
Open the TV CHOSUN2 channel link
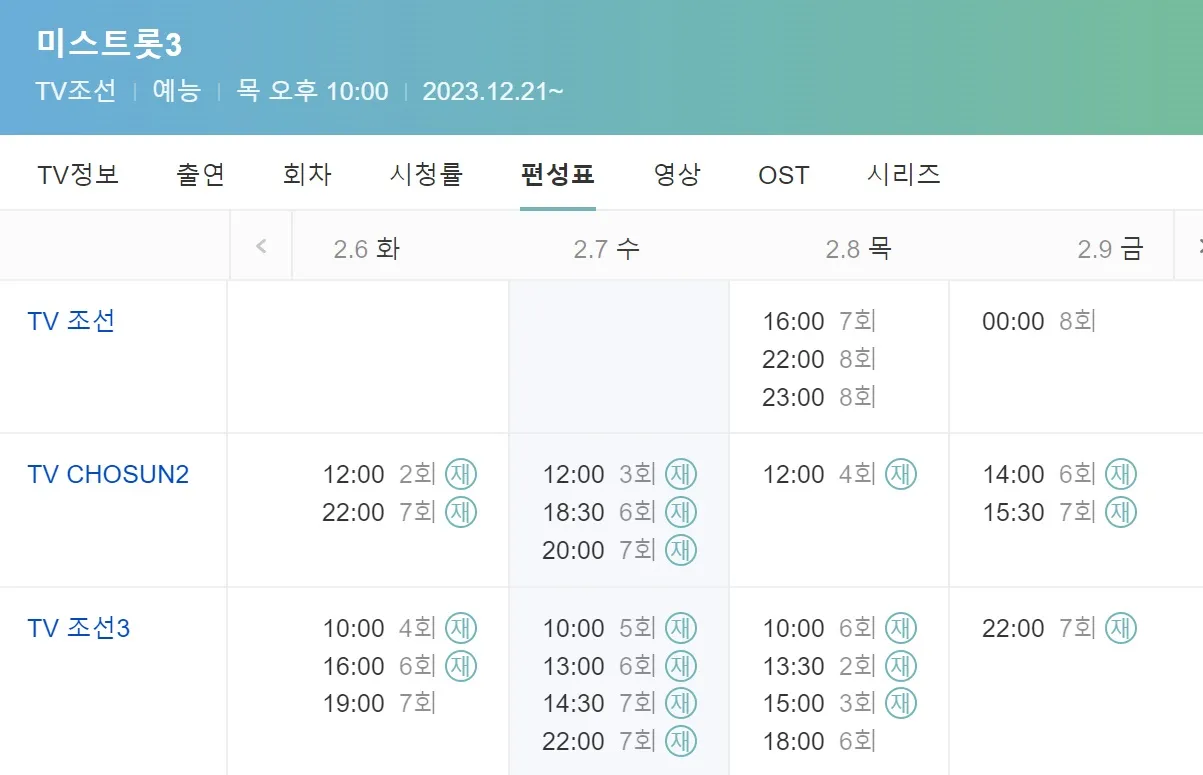click(x=108, y=474)
